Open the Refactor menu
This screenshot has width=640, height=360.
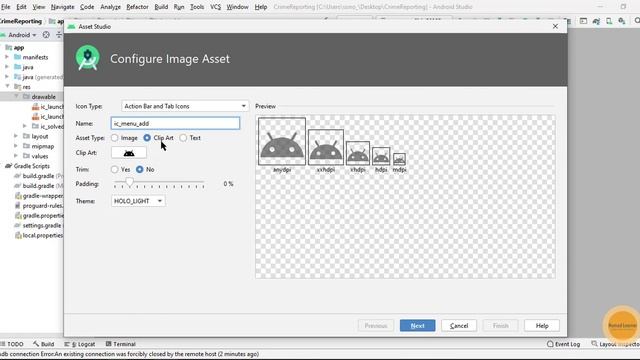pos(137,7)
